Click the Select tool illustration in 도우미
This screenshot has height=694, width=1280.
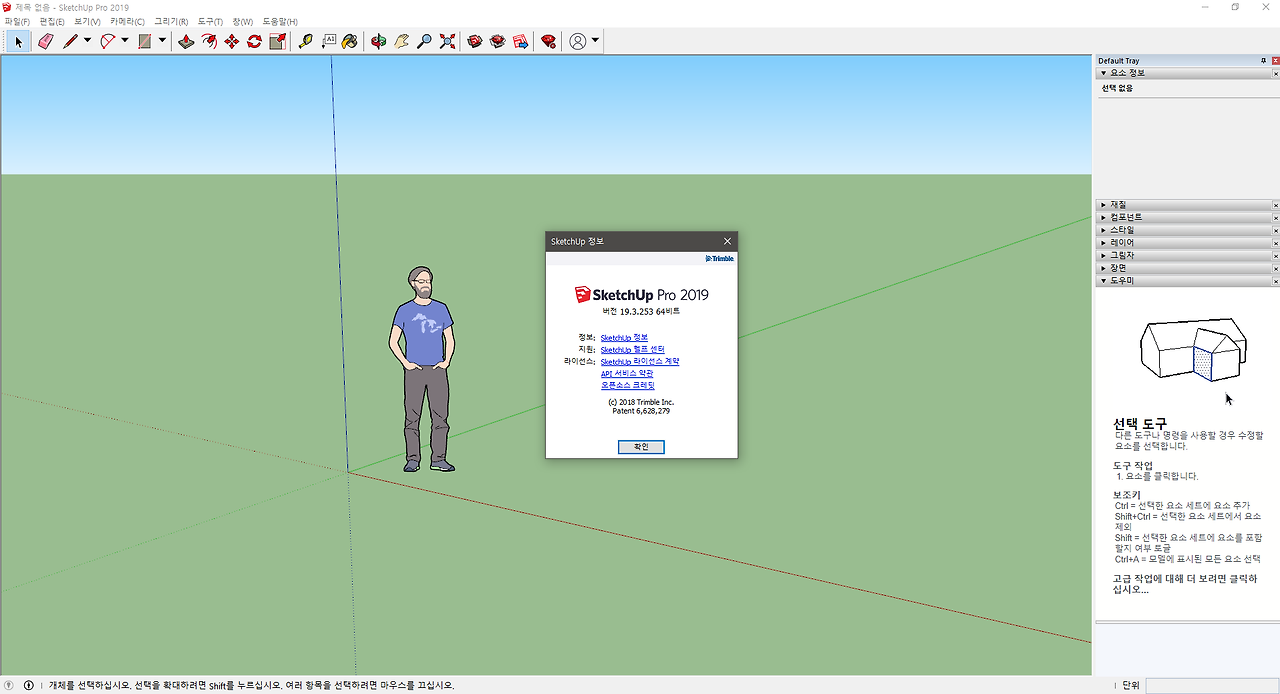tap(1193, 349)
